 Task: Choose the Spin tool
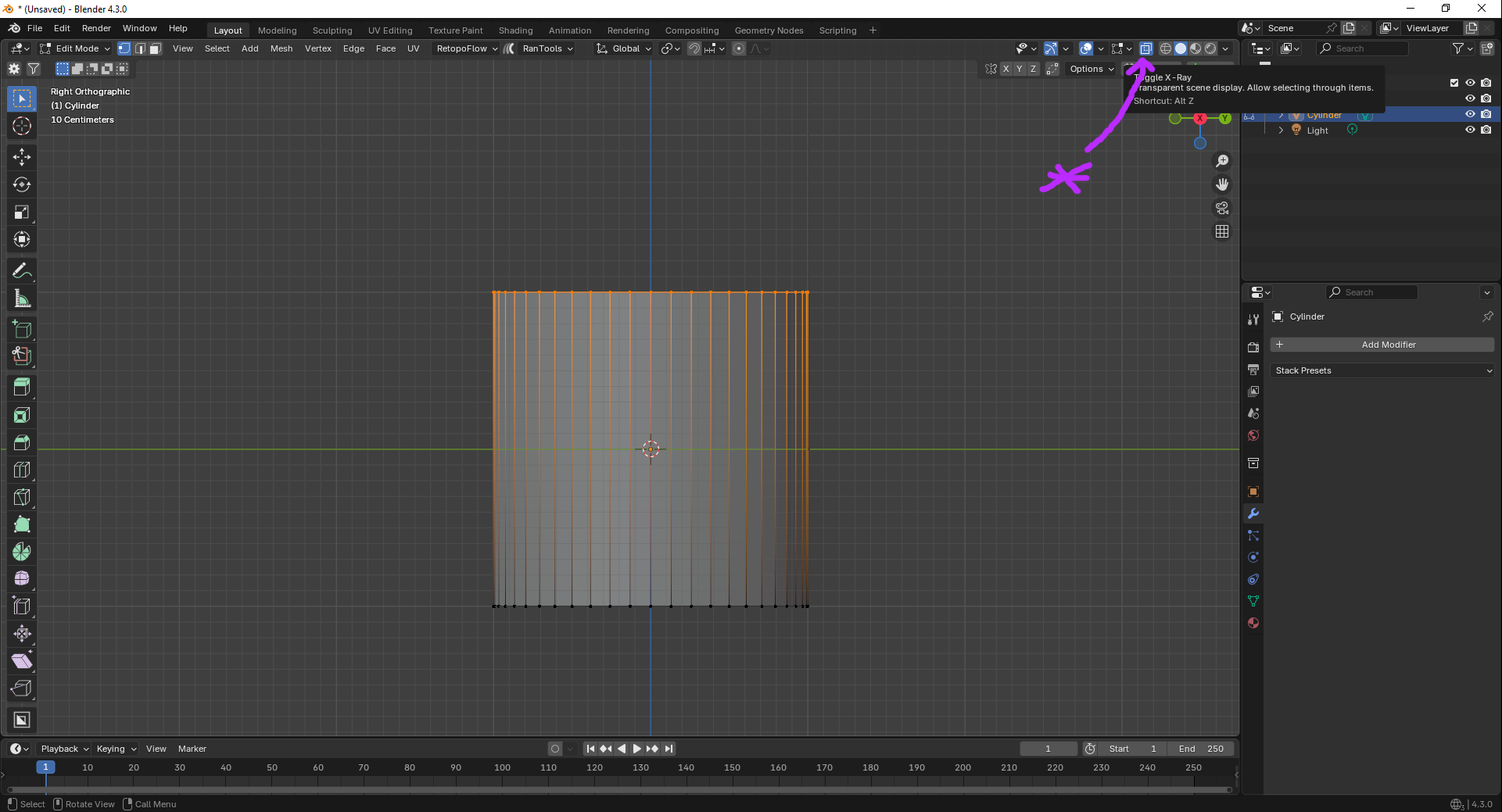22,552
